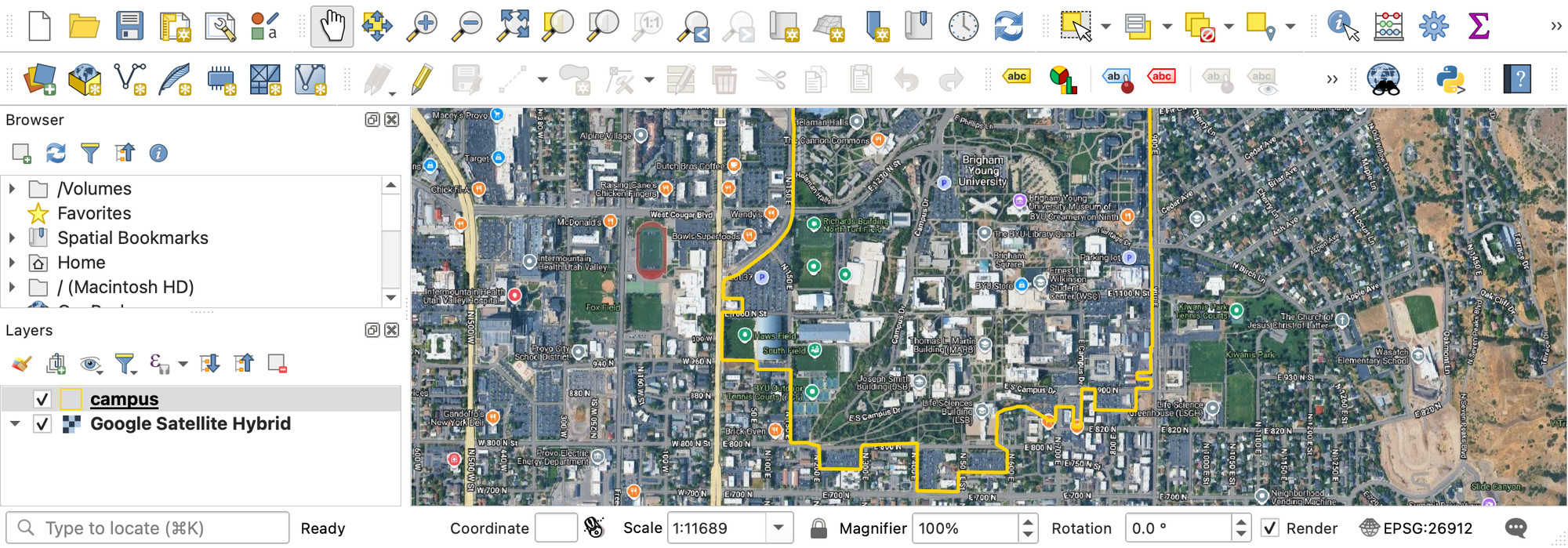Open the Temporal Controller clock icon

964,26
